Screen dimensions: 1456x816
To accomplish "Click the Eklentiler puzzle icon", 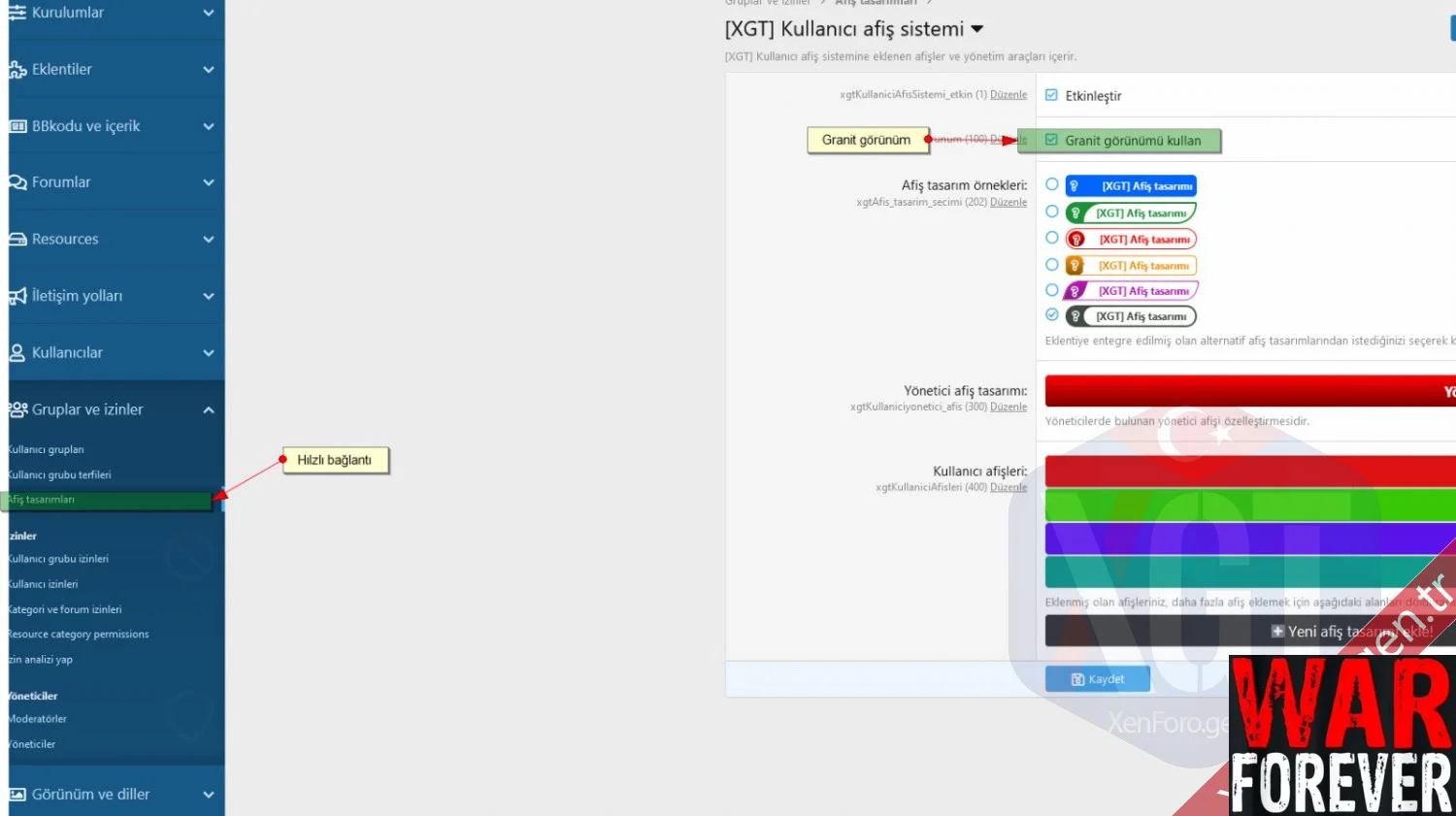I will click(17, 70).
